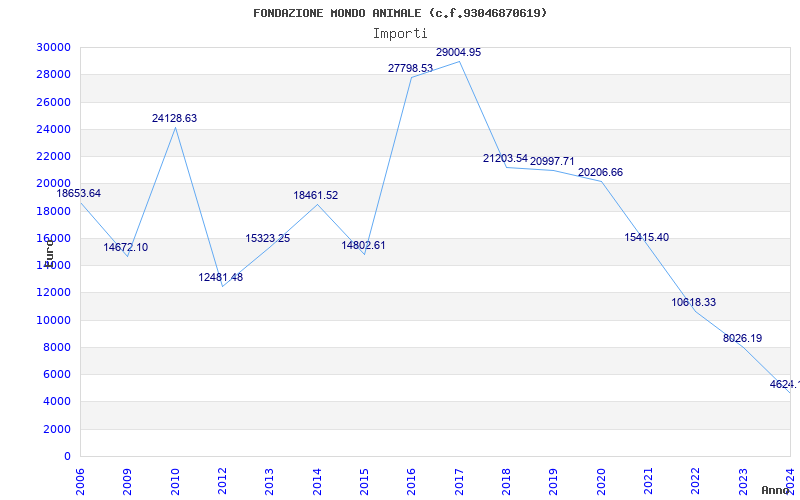Viewport: 800px width, 500px height.
Task: Click x-axis year 2020
Action: pos(601,481)
